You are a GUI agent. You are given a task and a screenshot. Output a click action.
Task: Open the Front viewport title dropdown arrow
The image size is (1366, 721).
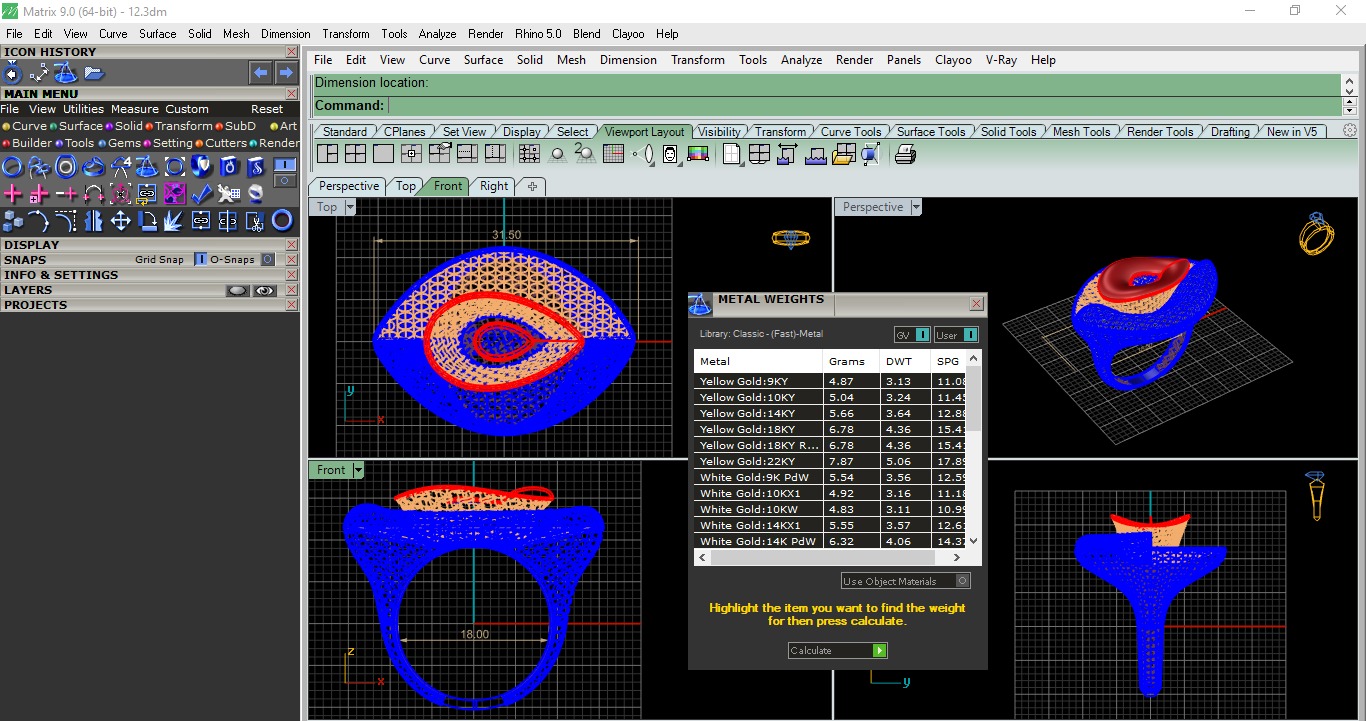tap(359, 470)
